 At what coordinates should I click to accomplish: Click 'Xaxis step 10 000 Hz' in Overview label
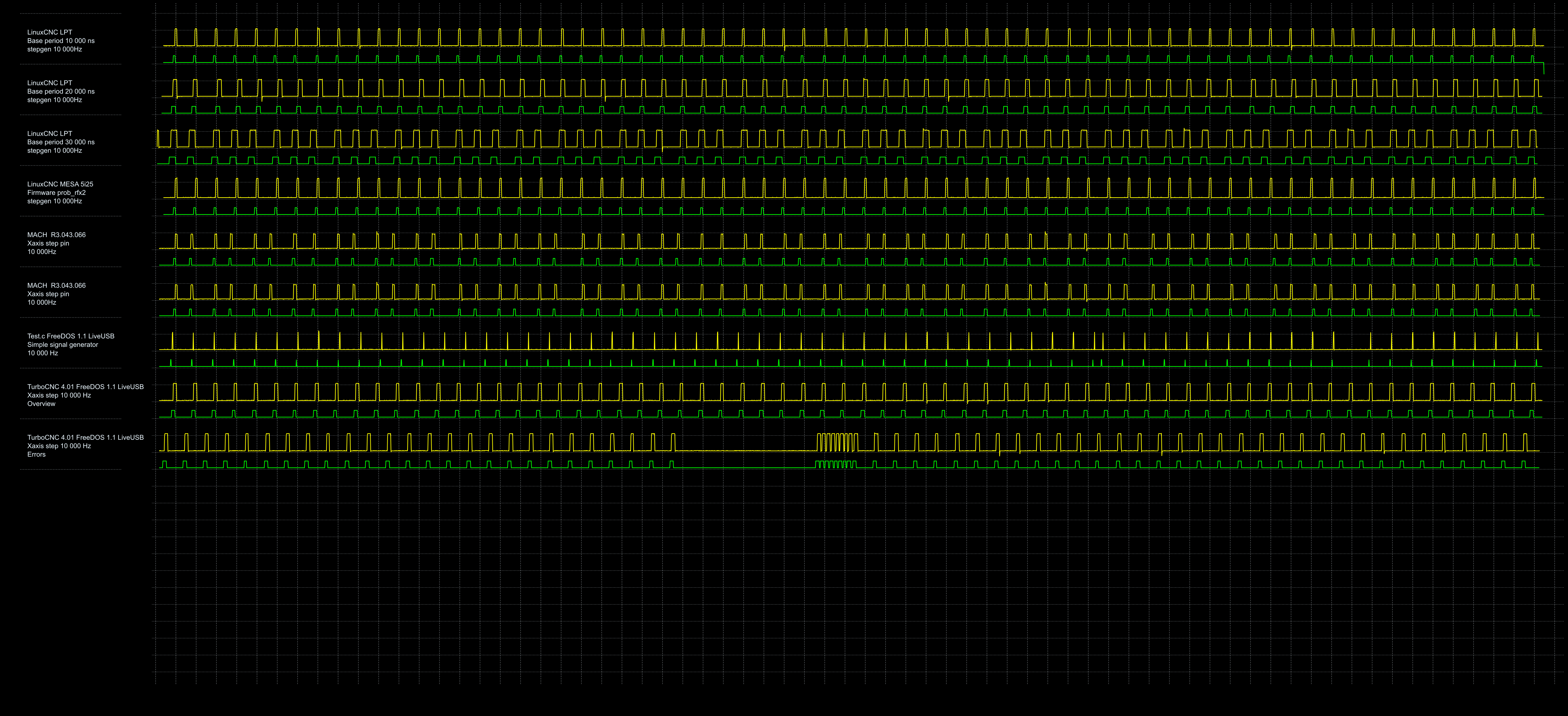tap(58, 395)
